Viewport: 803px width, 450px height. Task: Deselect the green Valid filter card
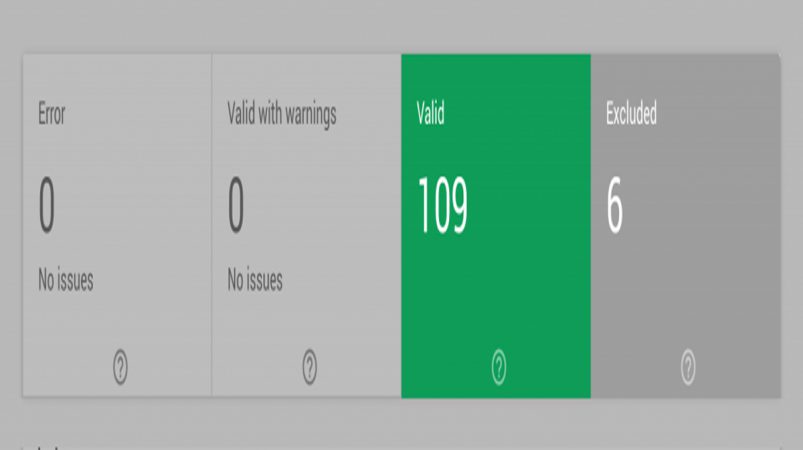click(496, 225)
